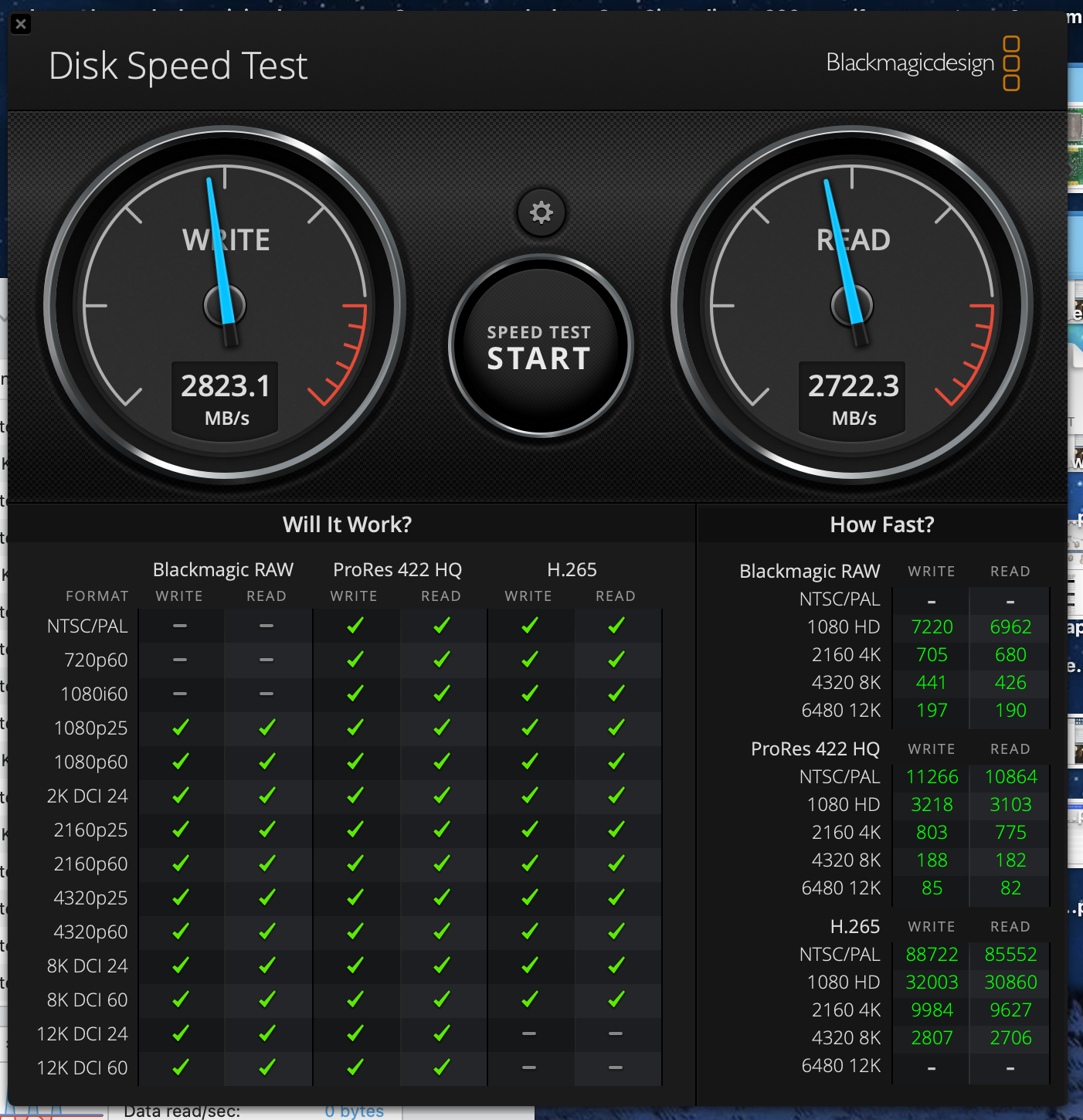Click H.265 NTSC/PAL read value 85552
Image resolution: width=1083 pixels, height=1120 pixels.
coord(1010,954)
